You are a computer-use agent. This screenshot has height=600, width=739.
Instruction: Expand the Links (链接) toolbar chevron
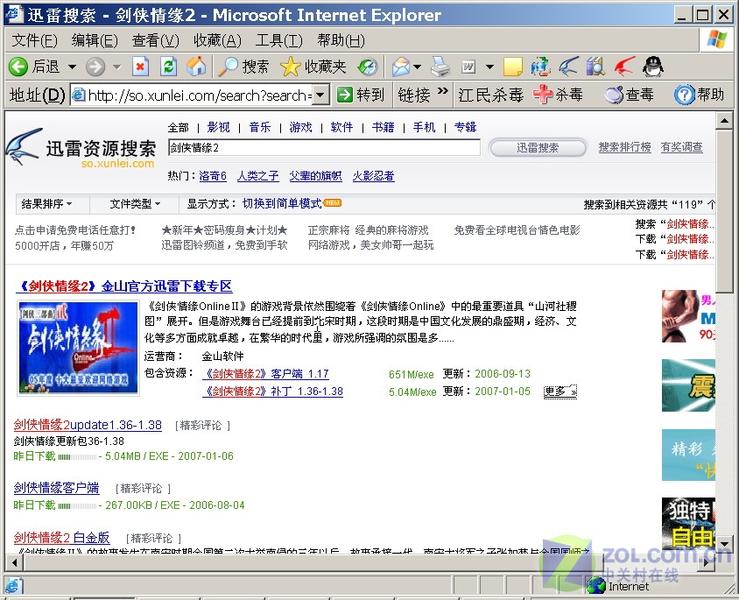click(x=442, y=90)
